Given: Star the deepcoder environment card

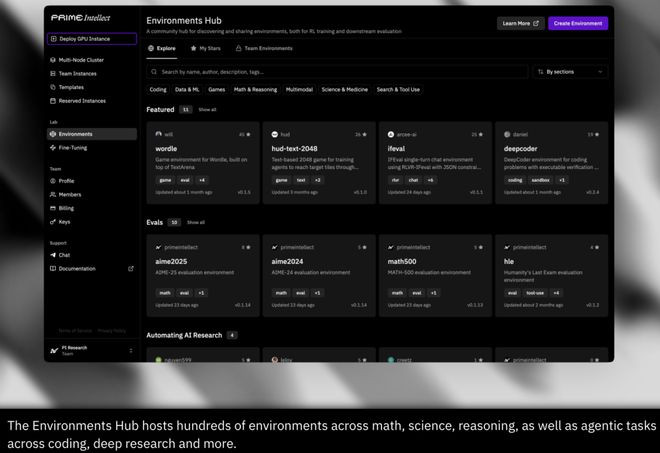Looking at the screenshot, I should [598, 134].
